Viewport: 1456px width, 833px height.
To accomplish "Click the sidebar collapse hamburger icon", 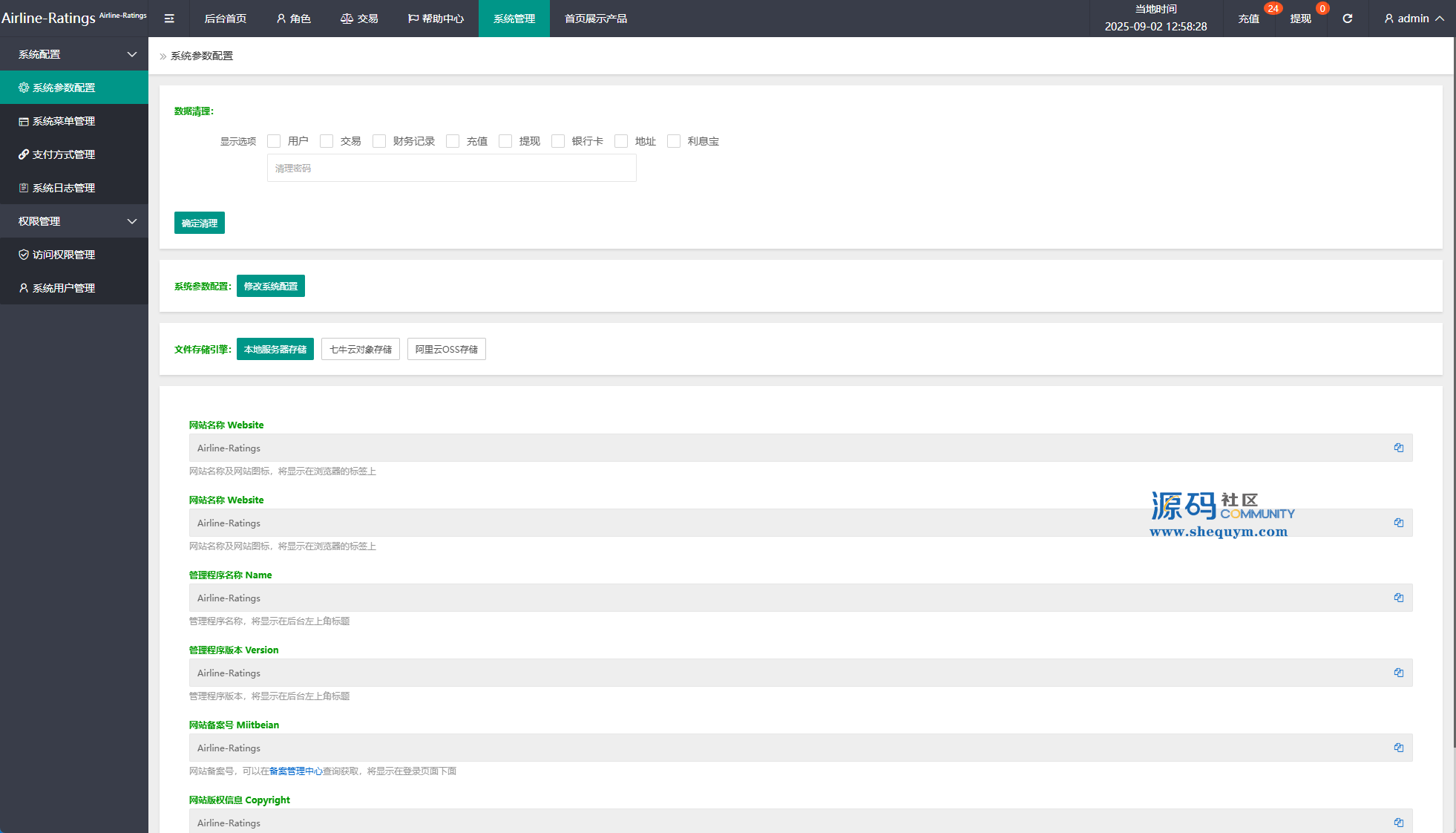I will tap(169, 19).
